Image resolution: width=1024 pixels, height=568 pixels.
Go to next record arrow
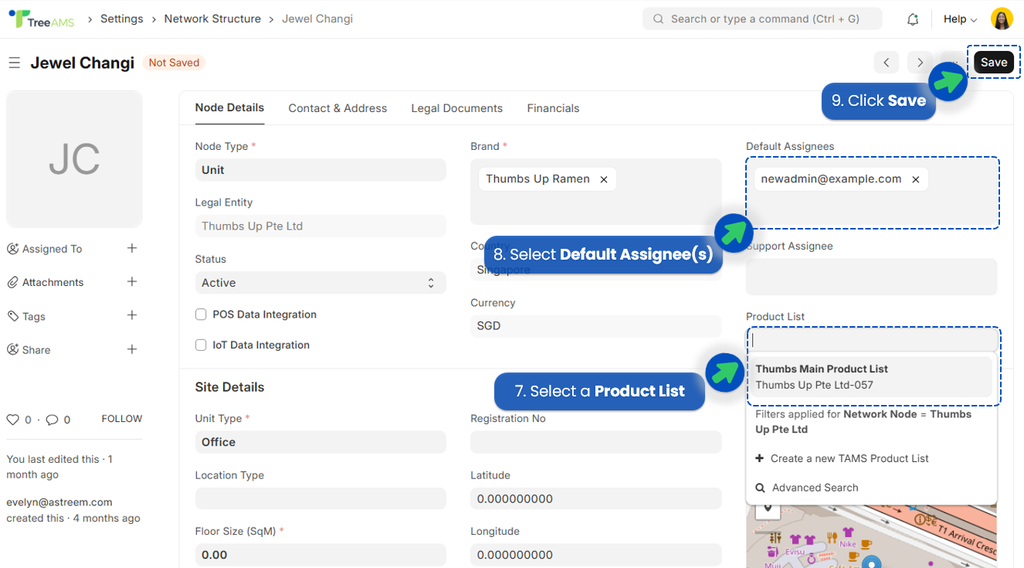(x=920, y=63)
